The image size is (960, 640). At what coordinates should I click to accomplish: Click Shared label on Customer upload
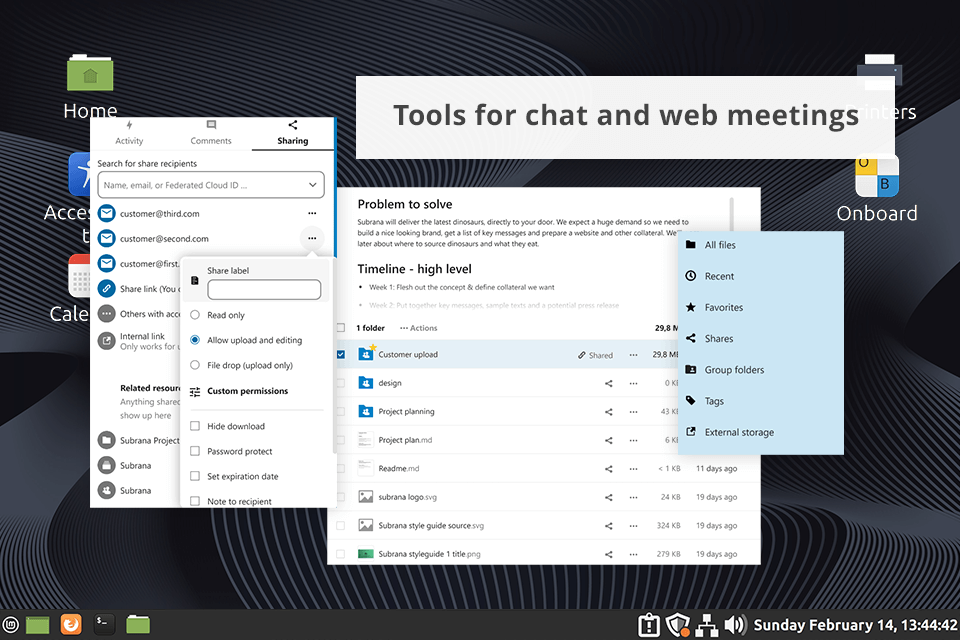click(x=595, y=355)
